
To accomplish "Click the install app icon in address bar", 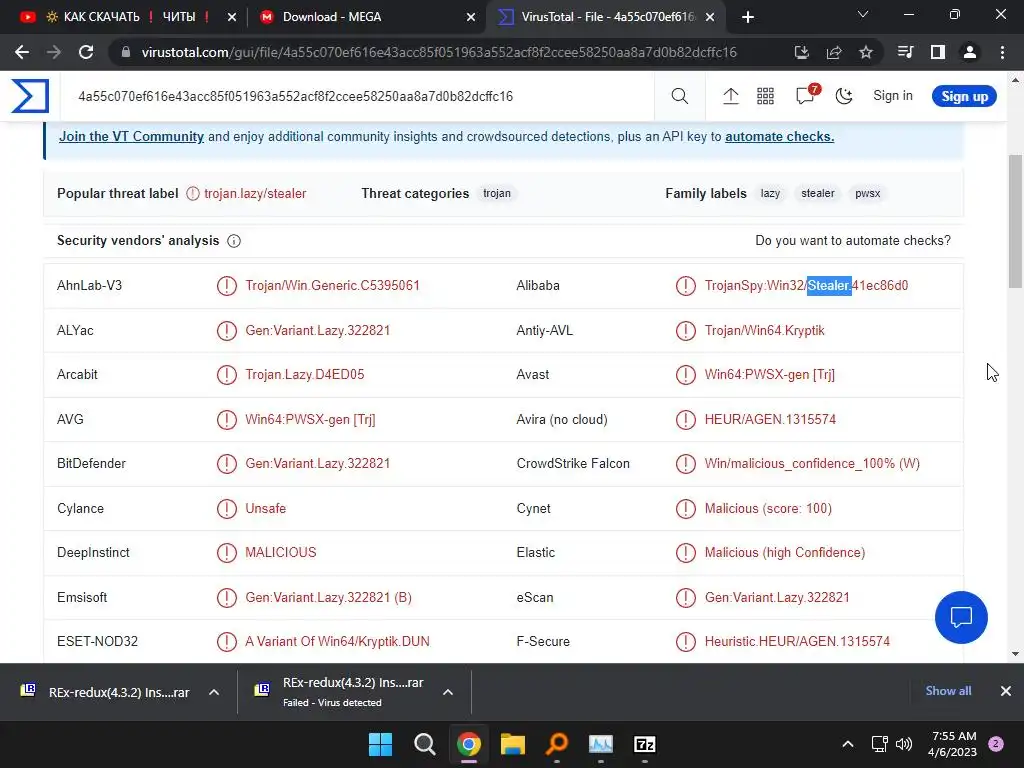I will [801, 52].
